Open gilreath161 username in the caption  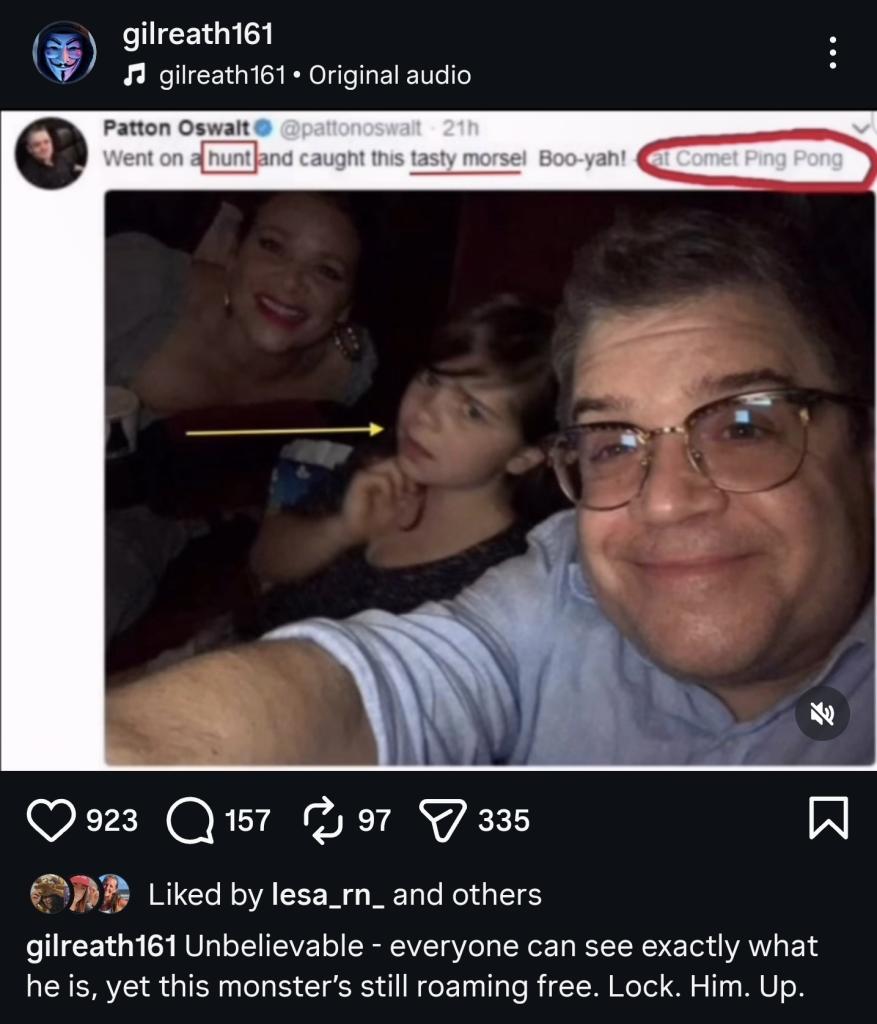[102, 946]
